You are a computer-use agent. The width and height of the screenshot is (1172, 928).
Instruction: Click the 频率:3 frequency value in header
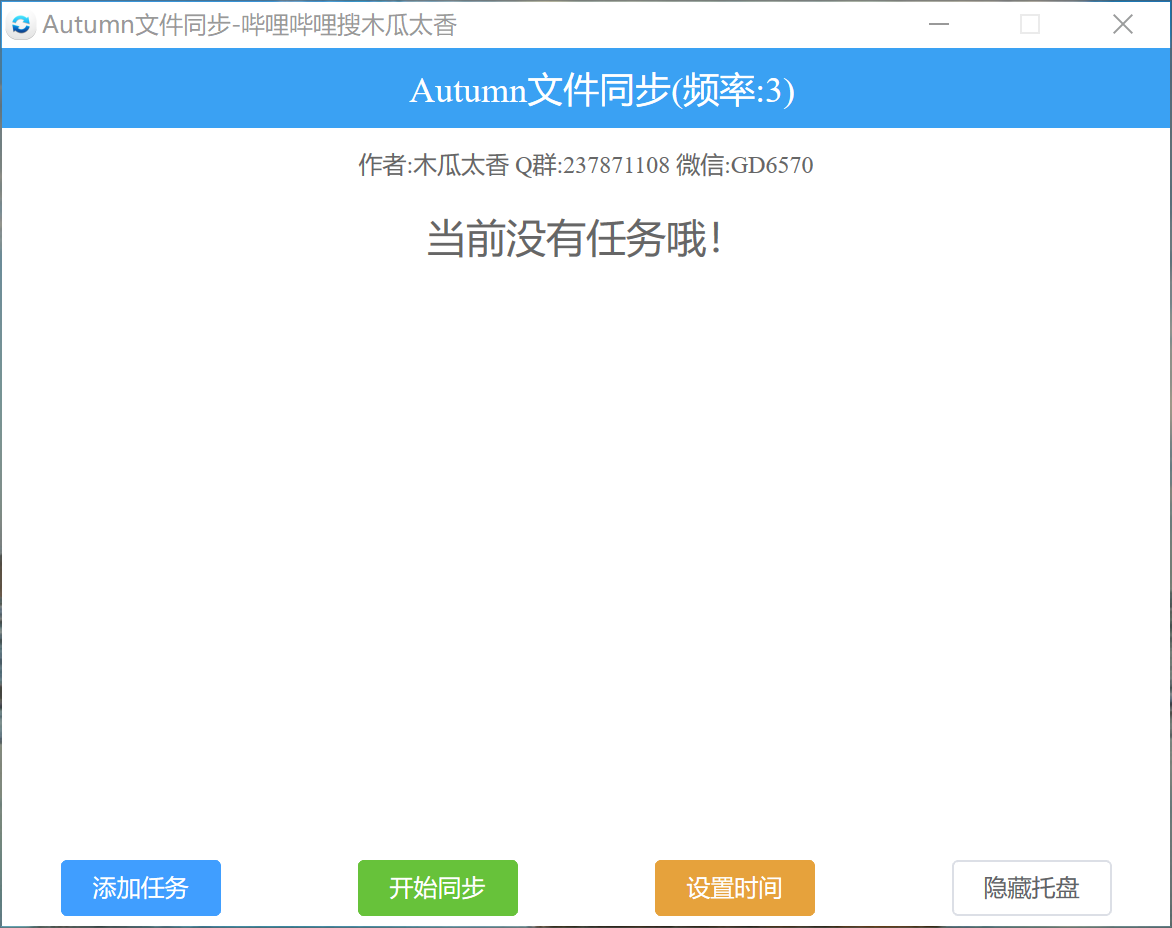coord(735,92)
